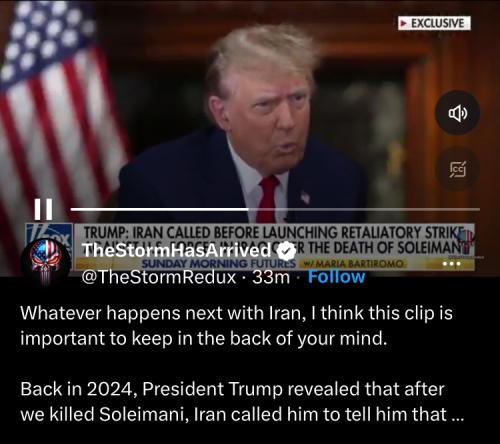500x444 pixels.
Task: Open the post via the 33m timestamp
Action: point(271,277)
